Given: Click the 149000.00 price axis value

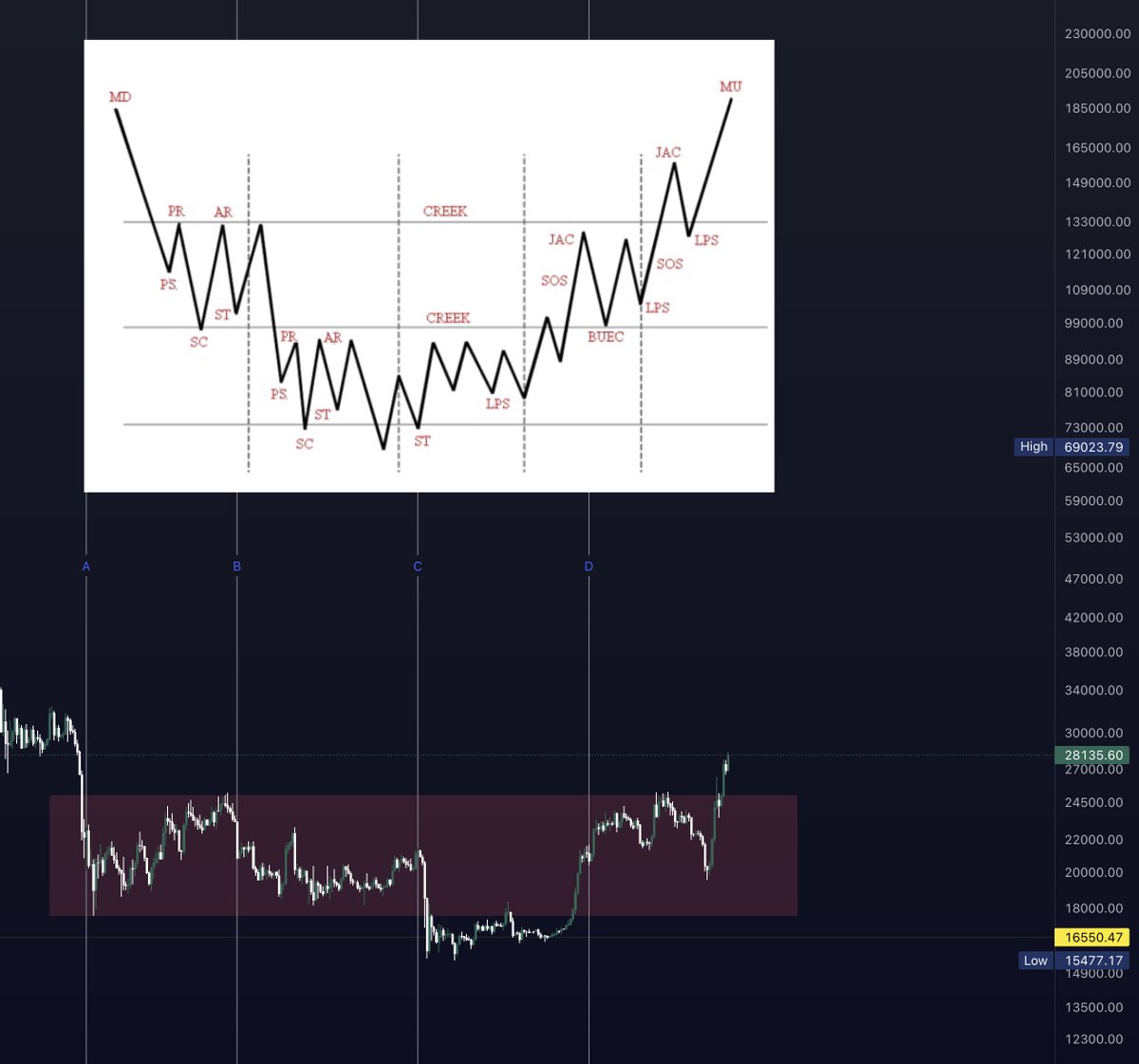Looking at the screenshot, I should pyautogui.click(x=1097, y=183).
